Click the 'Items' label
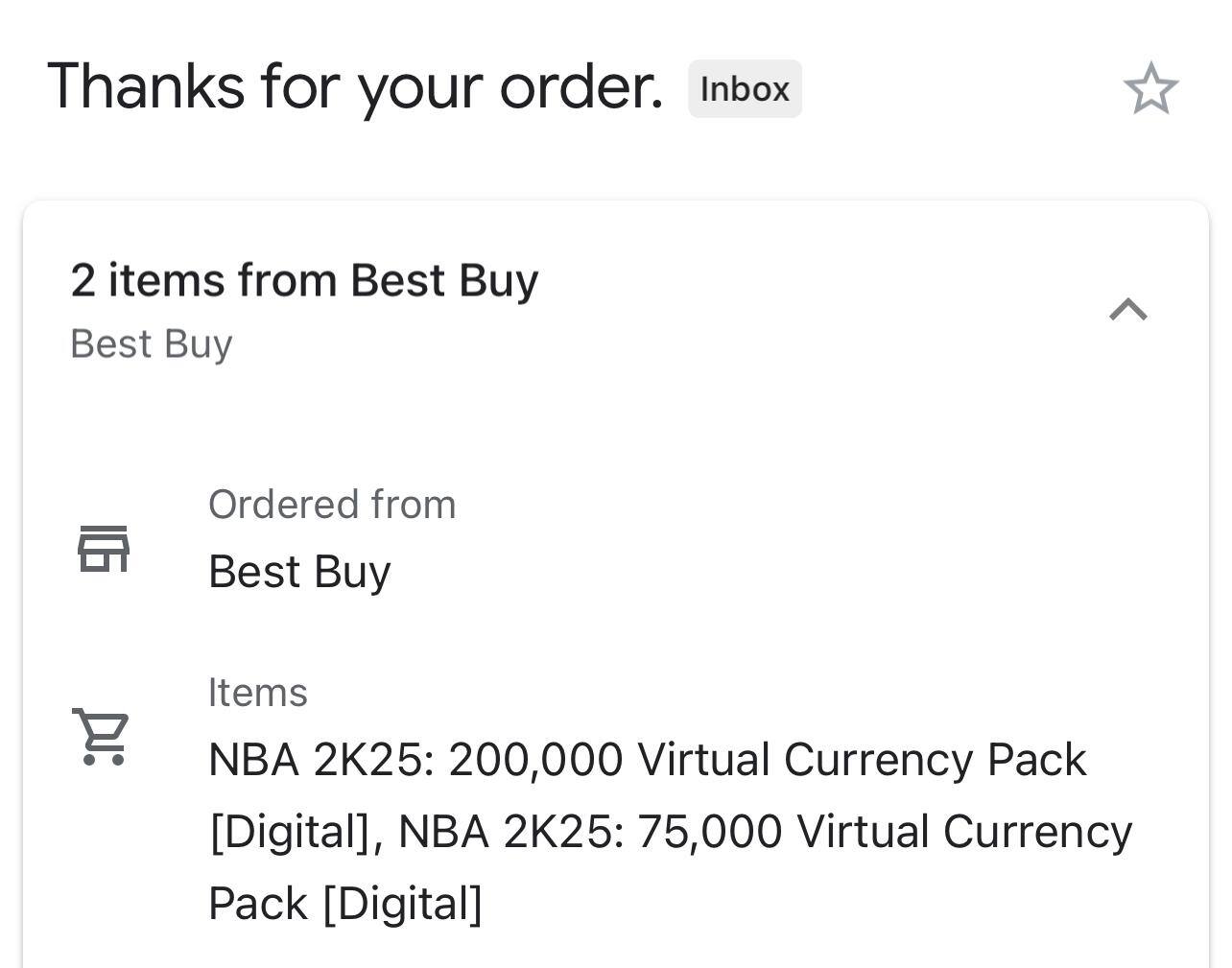Image resolution: width=1232 pixels, height=968 pixels. pos(257,693)
